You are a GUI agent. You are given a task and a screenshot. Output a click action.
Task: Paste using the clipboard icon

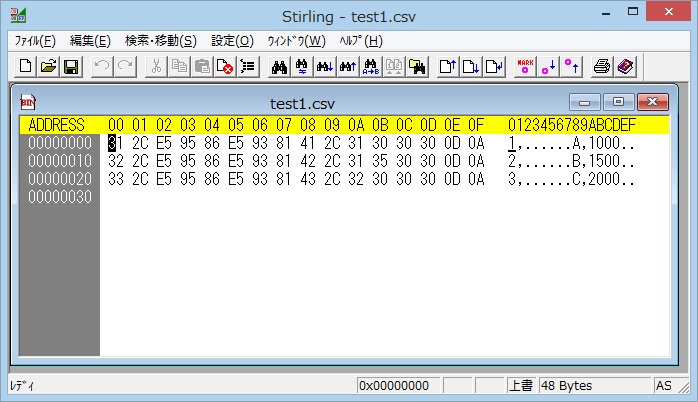[203, 67]
